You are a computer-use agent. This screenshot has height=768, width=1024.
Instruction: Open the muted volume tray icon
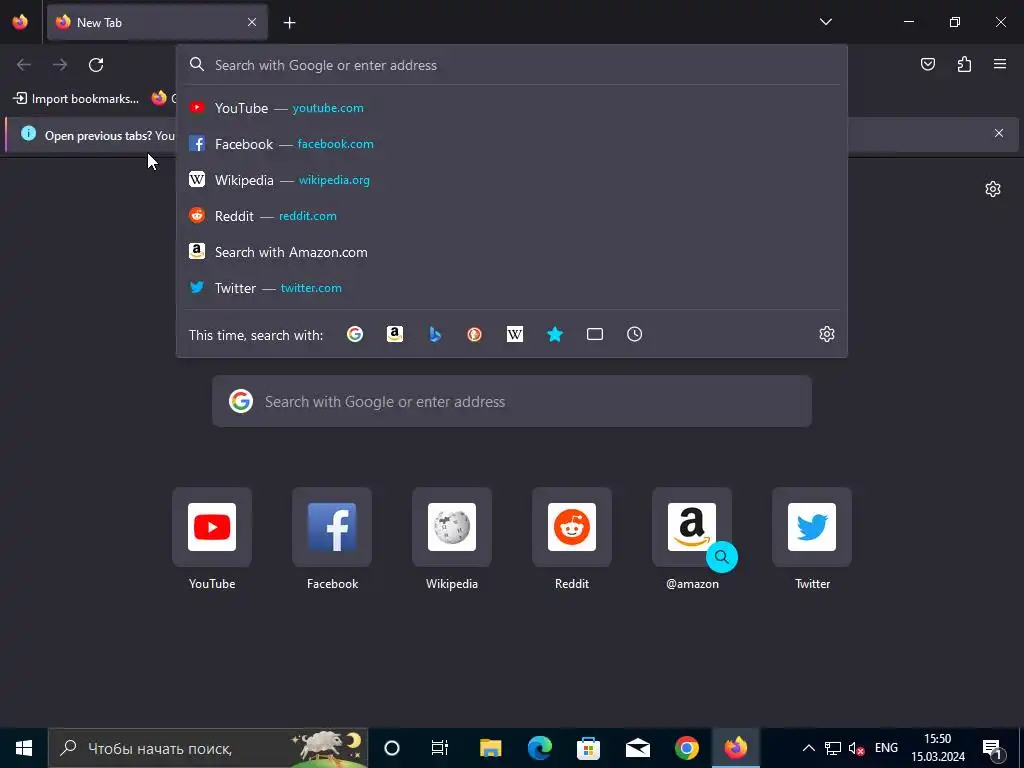[856, 748]
